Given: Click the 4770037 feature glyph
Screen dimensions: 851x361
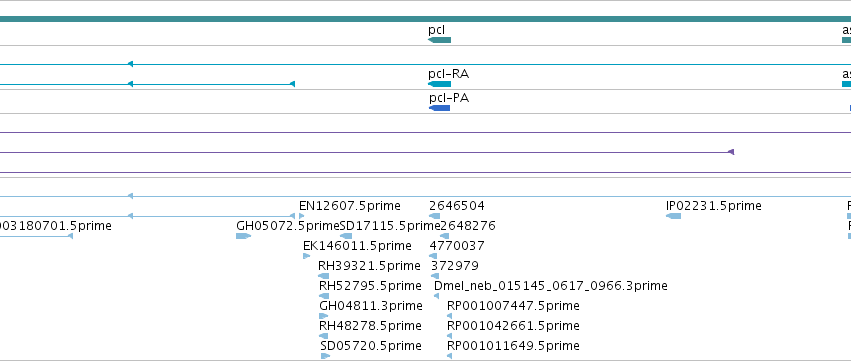Looking at the screenshot, I should click(x=433, y=256).
